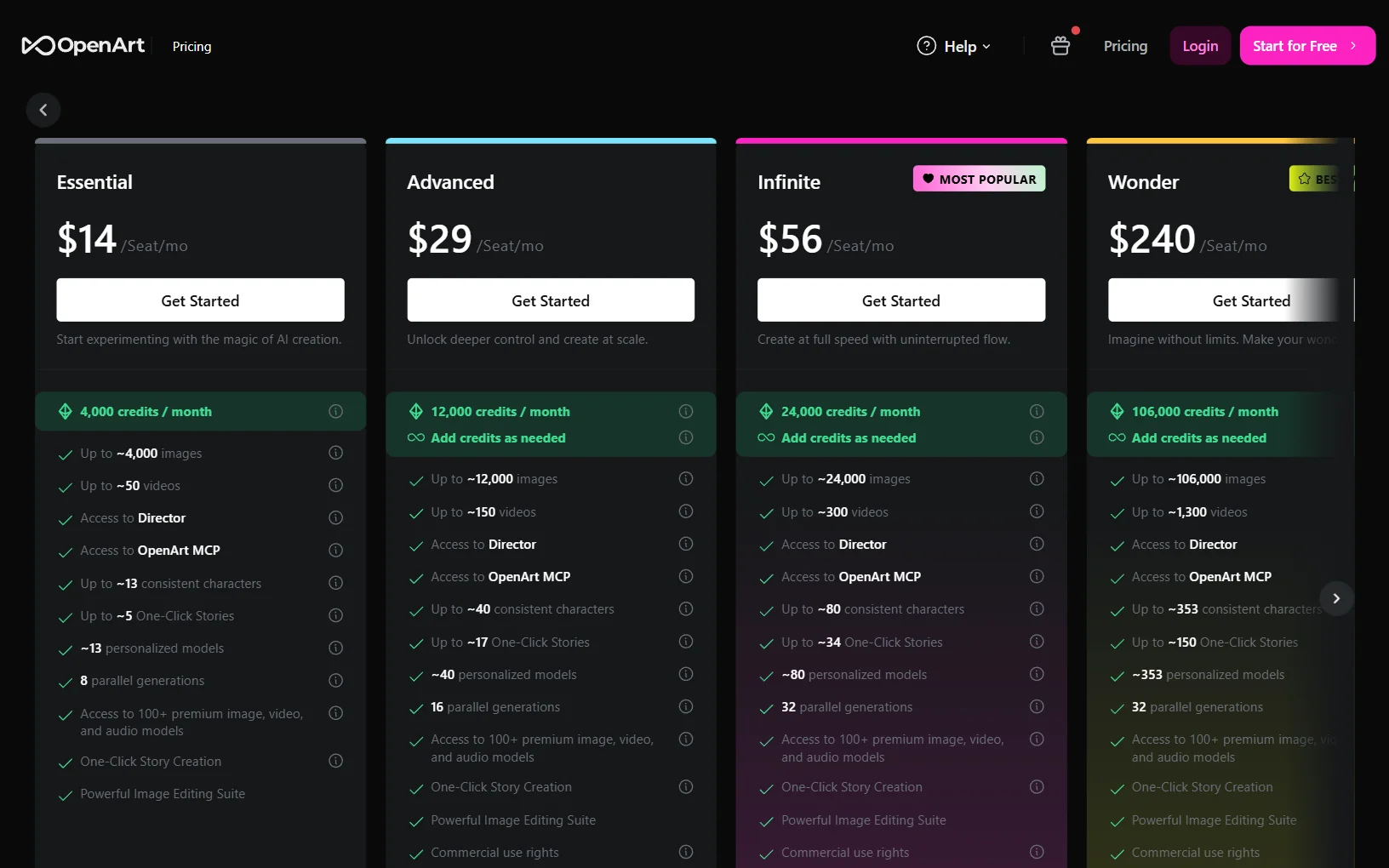Click the OpenArt logo

coord(83,46)
